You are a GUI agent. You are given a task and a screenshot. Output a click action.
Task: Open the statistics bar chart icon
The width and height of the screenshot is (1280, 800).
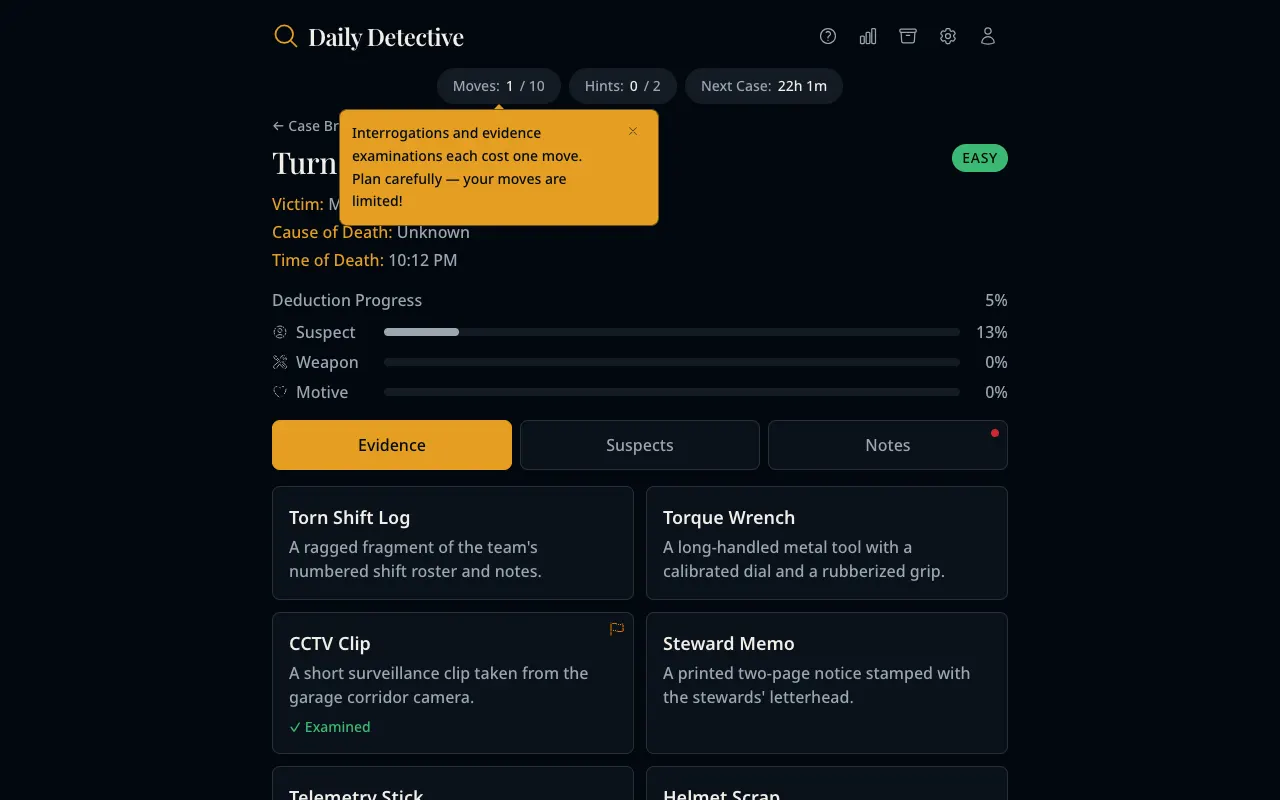(868, 36)
